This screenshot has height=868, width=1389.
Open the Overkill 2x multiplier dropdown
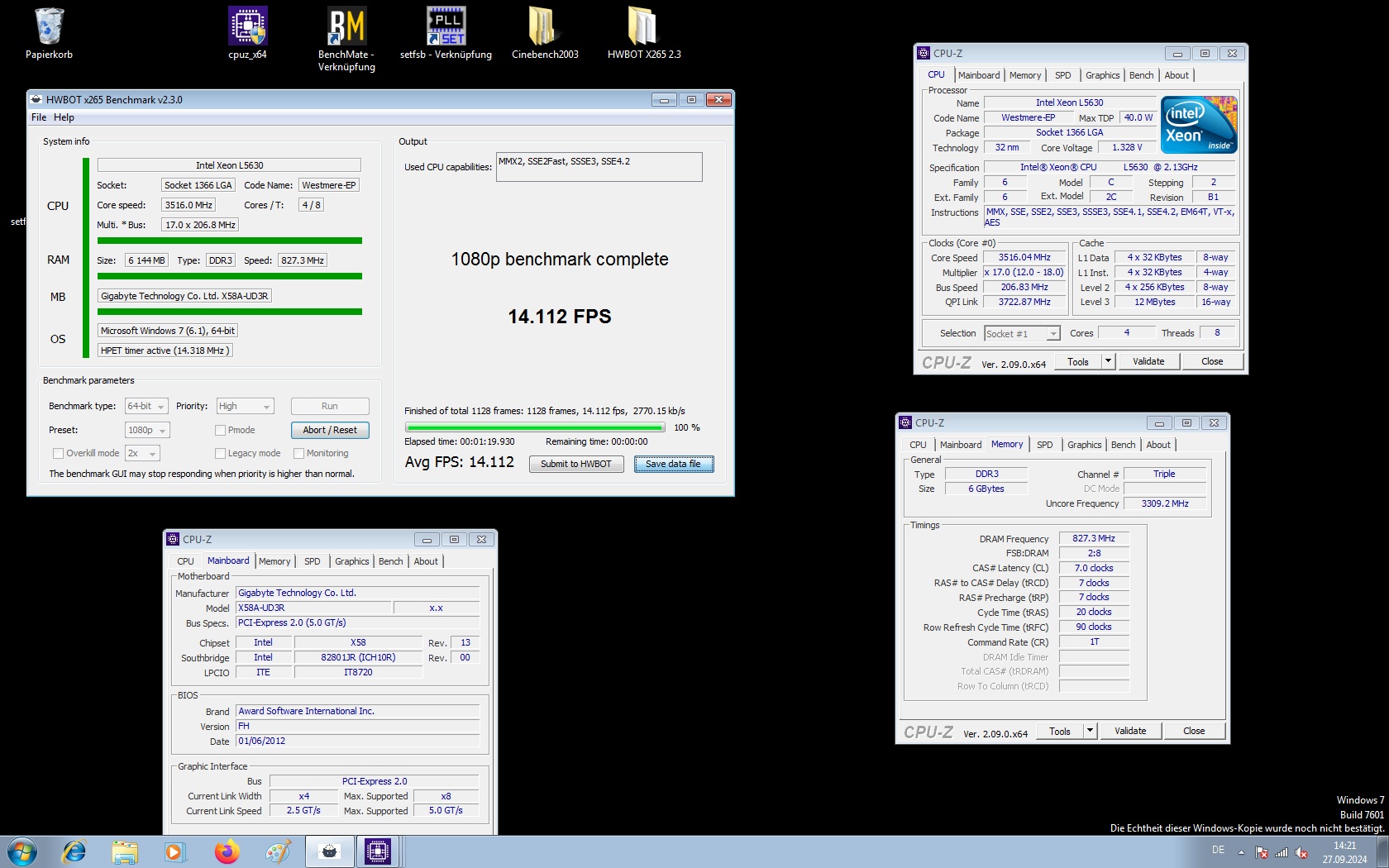pyautogui.click(x=142, y=453)
